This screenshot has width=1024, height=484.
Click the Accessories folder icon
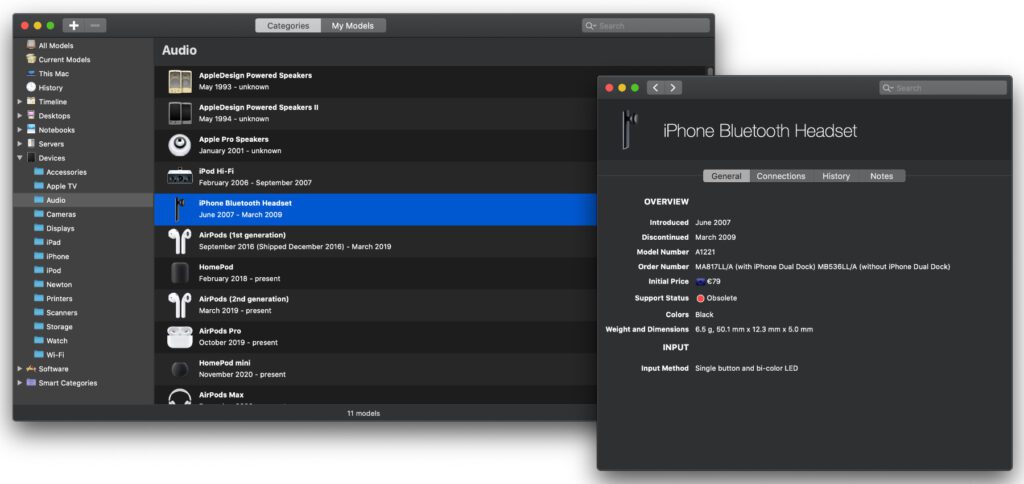pyautogui.click(x=39, y=172)
